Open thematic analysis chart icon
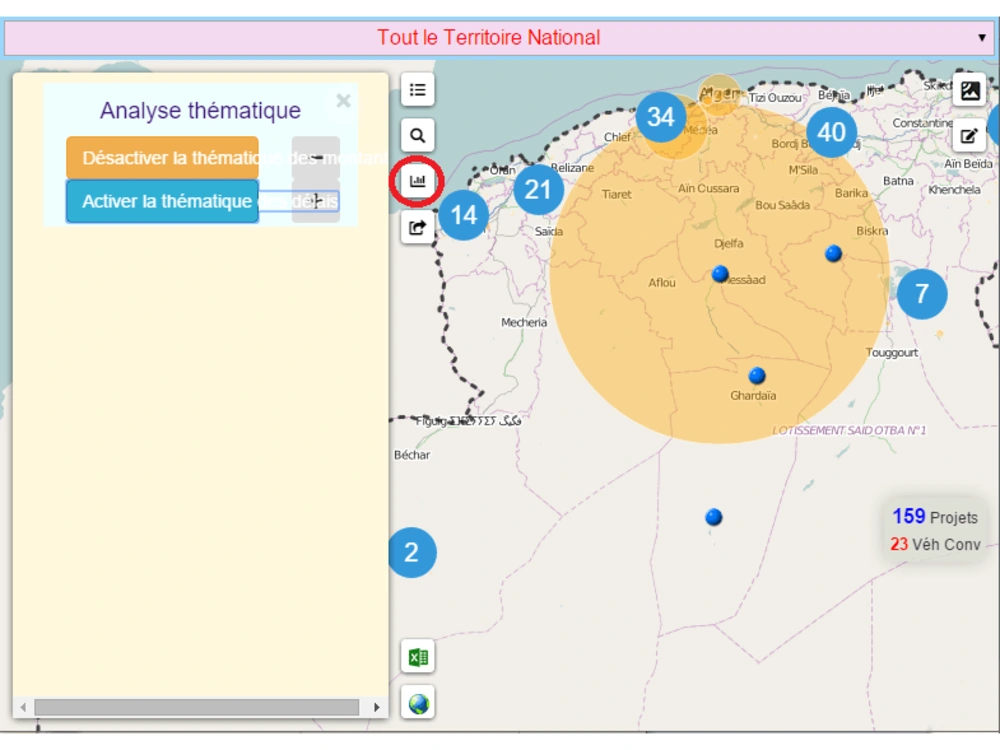 [x=418, y=181]
